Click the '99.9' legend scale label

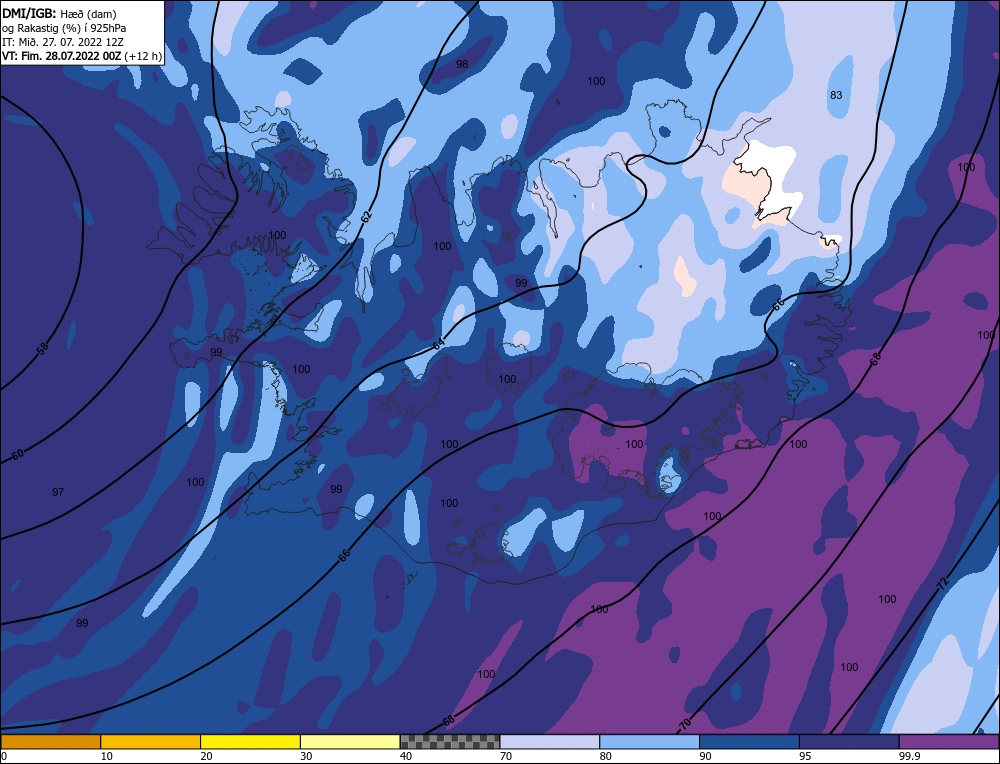908,756
